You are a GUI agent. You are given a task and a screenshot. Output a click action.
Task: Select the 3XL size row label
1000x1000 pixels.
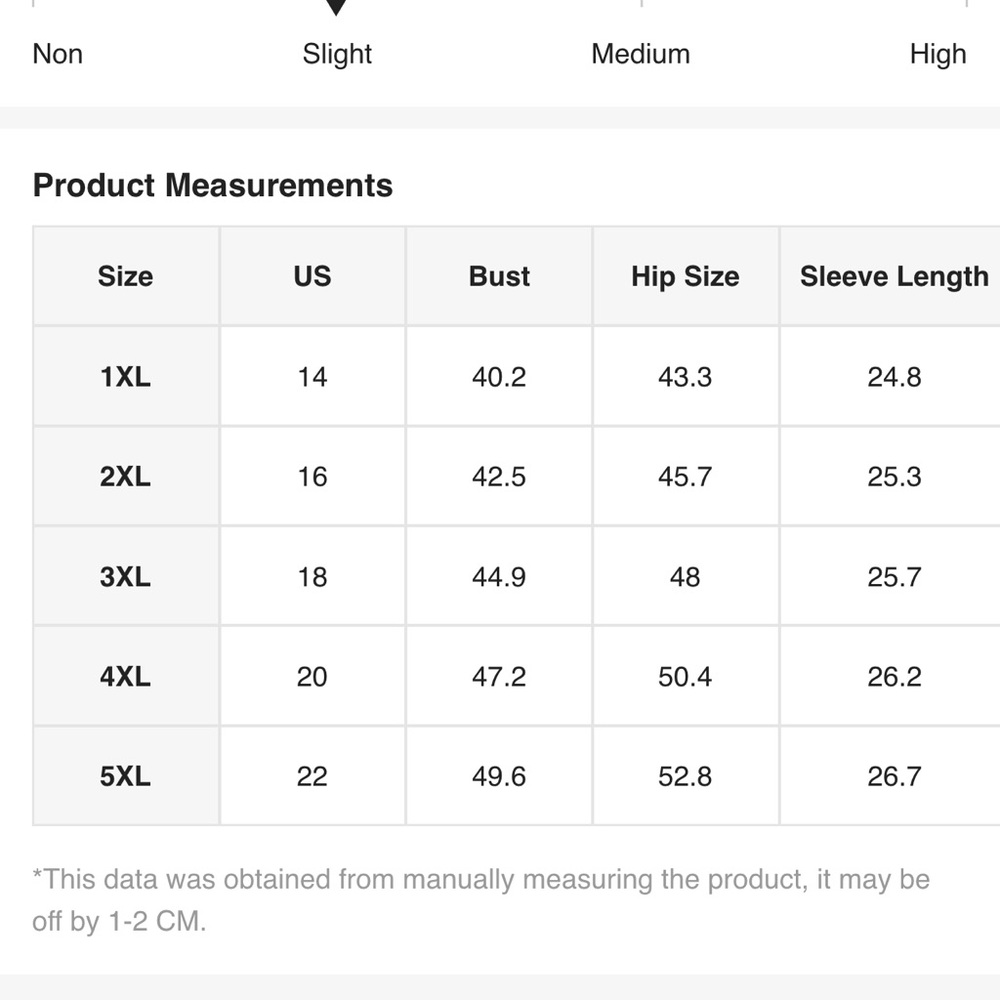tap(126, 577)
